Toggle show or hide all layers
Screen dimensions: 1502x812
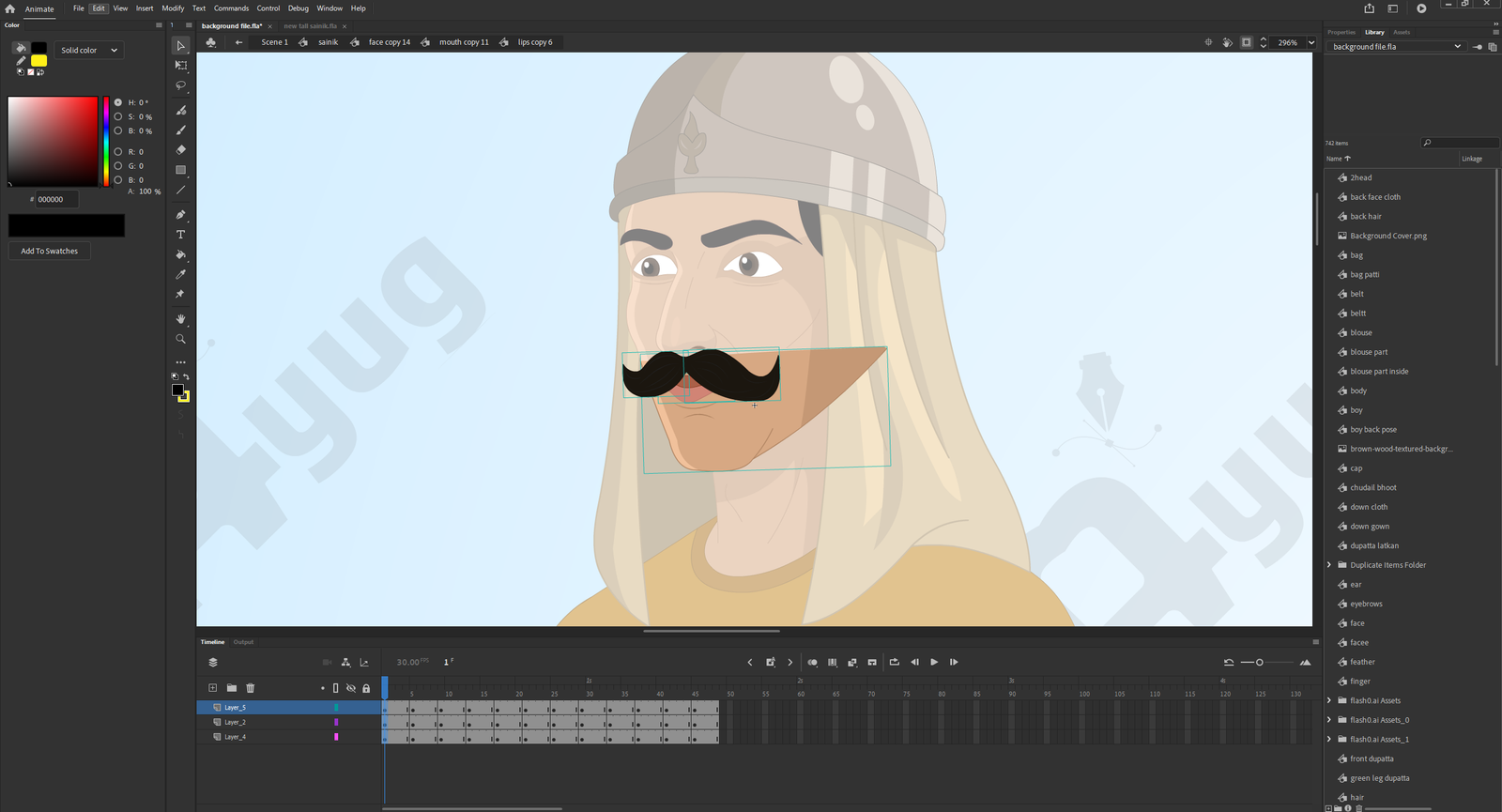[x=351, y=688]
